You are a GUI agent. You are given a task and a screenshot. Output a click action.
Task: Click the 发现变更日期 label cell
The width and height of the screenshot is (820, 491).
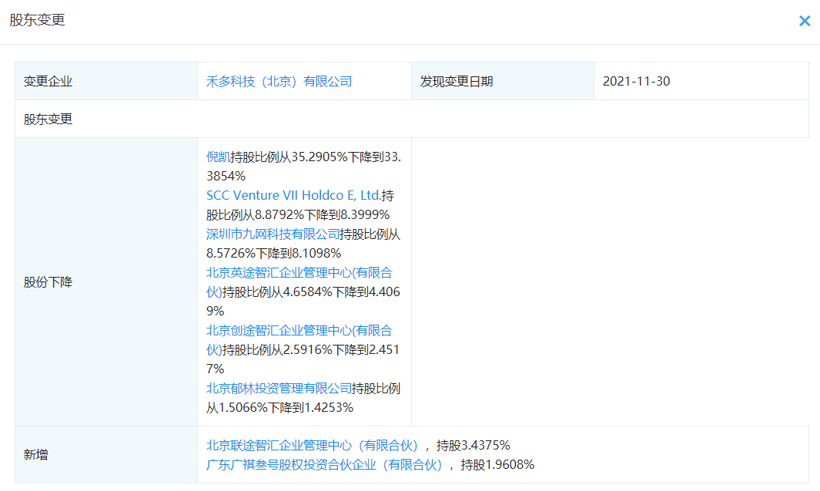(x=503, y=81)
